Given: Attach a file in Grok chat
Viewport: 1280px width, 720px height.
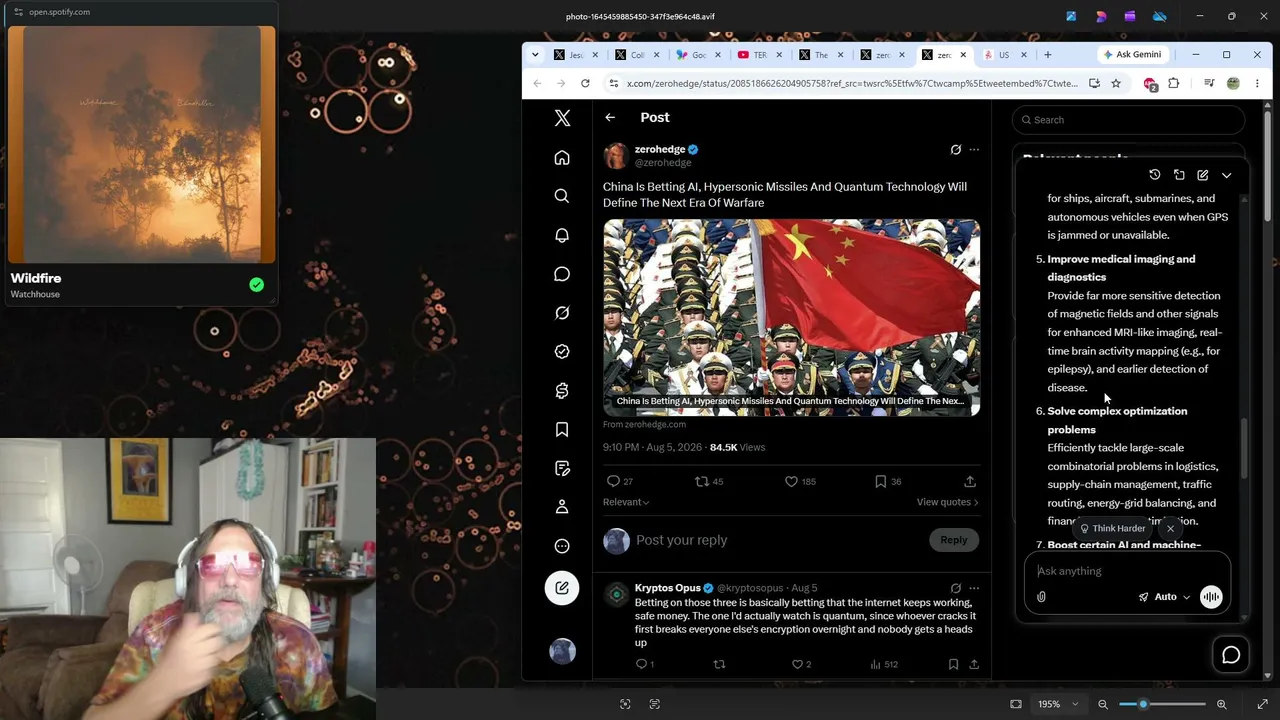Looking at the screenshot, I should coord(1041,597).
